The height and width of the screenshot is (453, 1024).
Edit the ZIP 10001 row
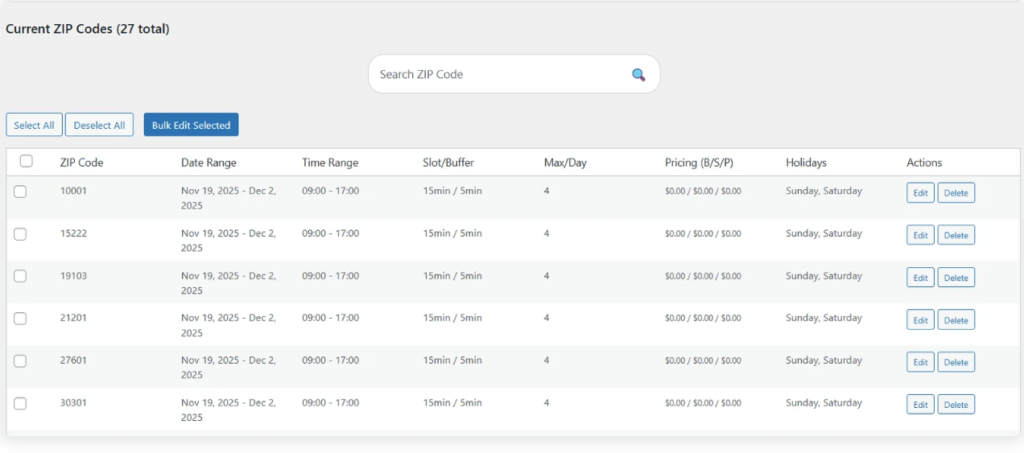920,193
